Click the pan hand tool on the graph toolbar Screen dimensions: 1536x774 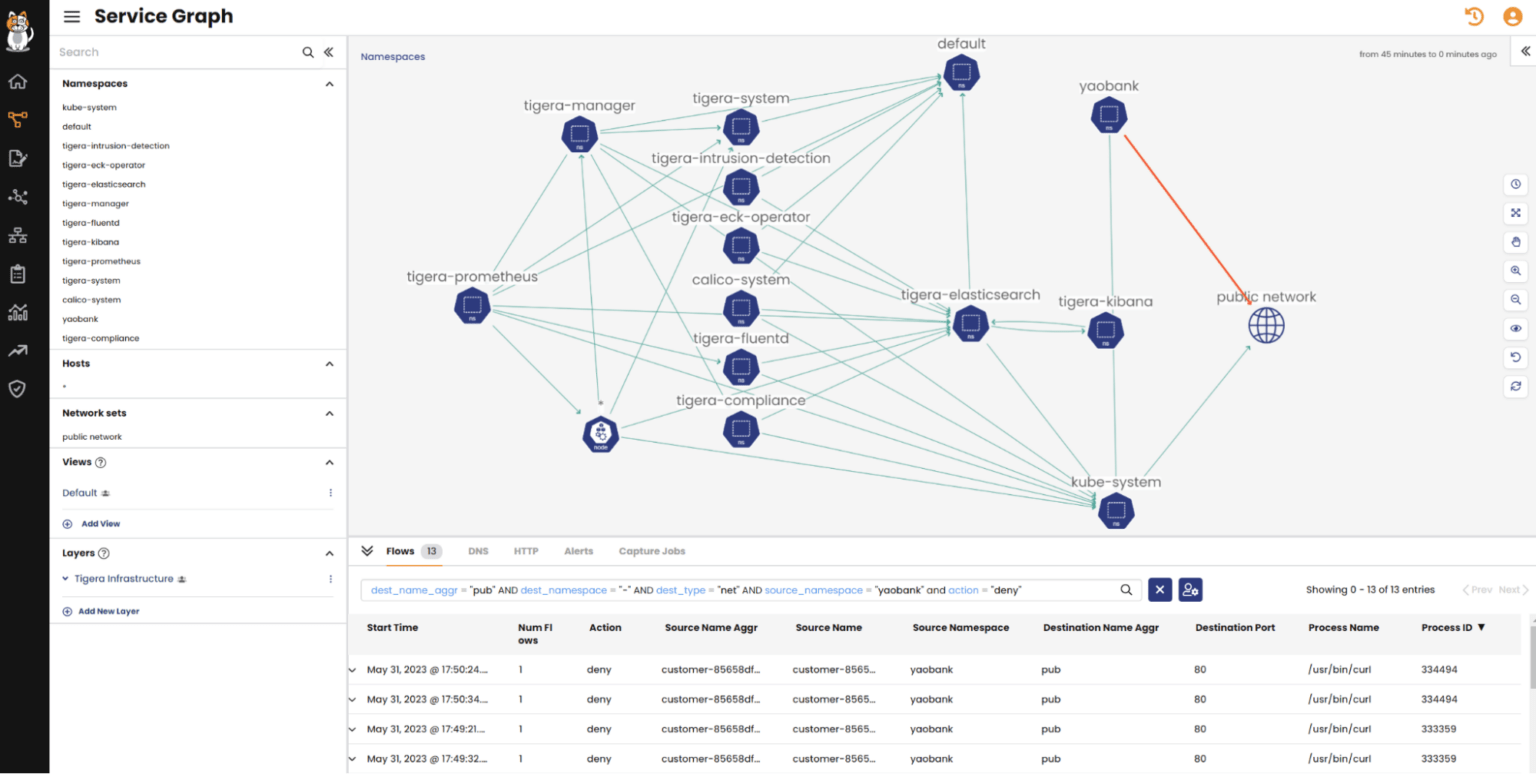[x=1515, y=241]
